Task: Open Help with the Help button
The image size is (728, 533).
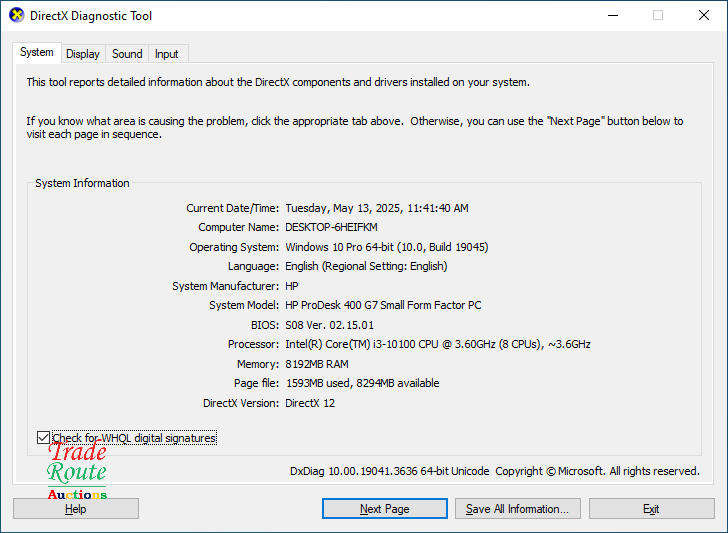Action: (x=76, y=509)
